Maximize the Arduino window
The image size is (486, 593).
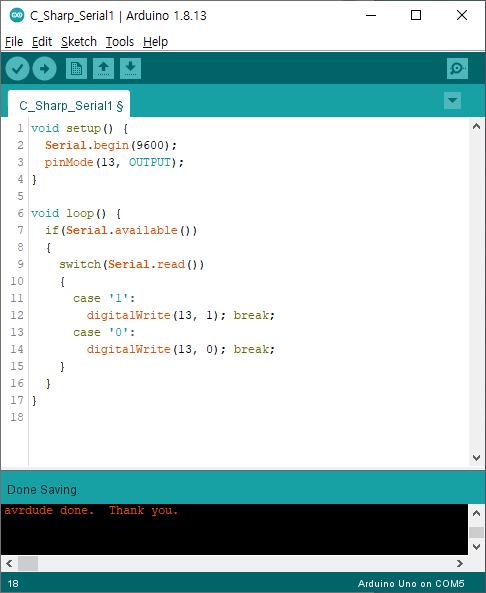[x=416, y=16]
